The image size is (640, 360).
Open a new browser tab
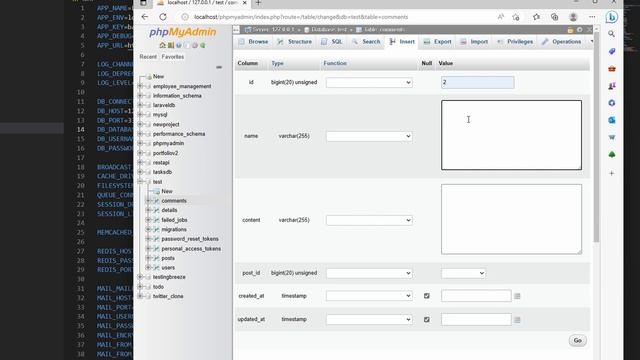pyautogui.click(x=258, y=3)
